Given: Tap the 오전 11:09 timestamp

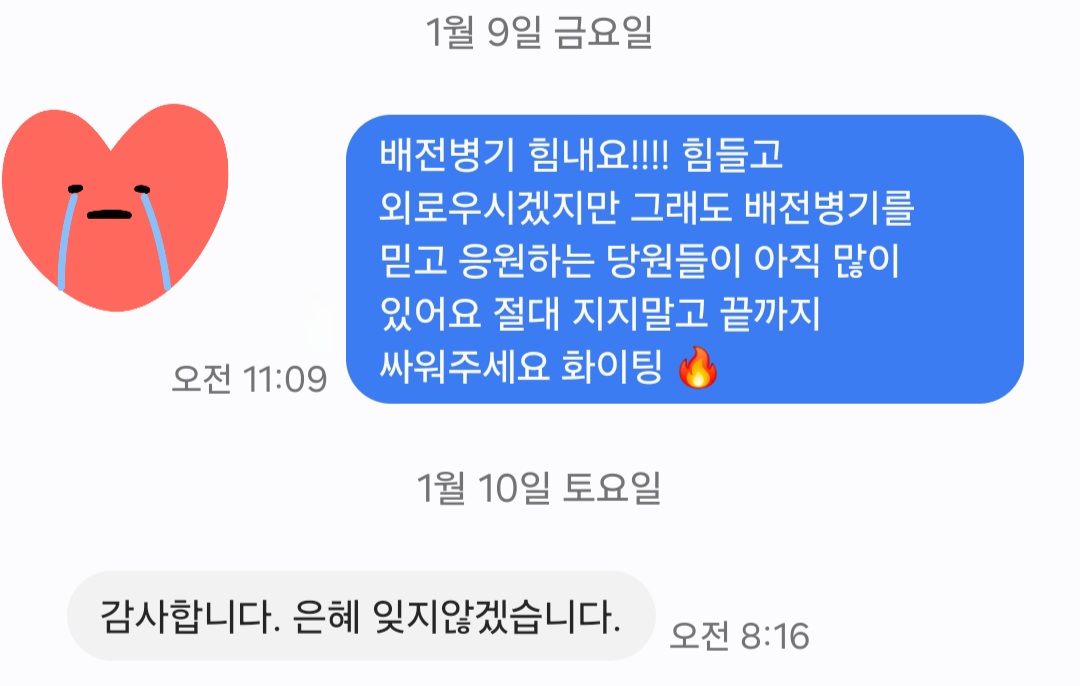Looking at the screenshot, I should click(x=249, y=379).
